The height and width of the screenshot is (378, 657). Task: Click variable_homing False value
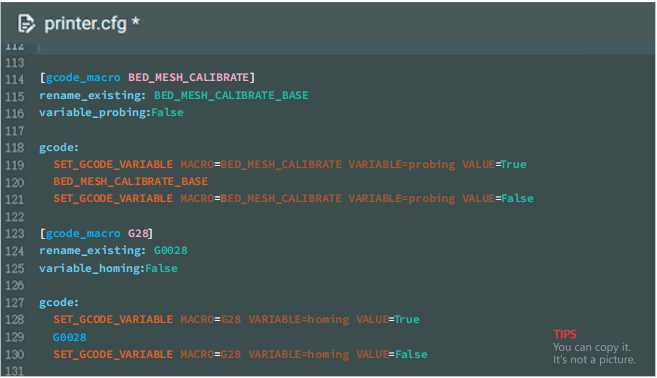tap(161, 268)
